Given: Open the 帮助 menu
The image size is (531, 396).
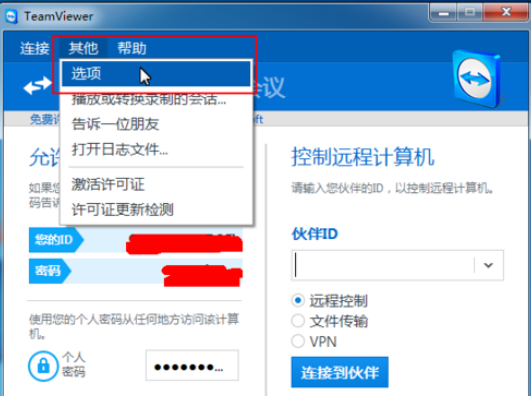Looking at the screenshot, I should 132,48.
